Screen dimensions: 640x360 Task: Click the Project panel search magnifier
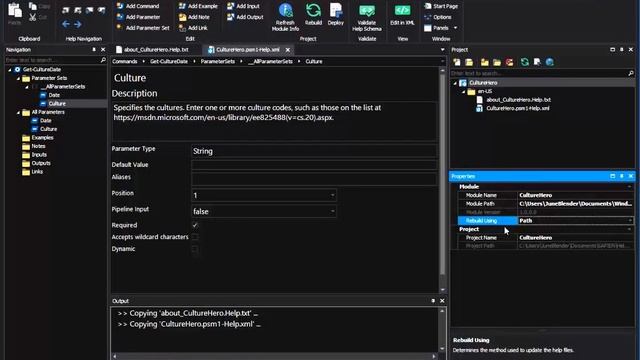(x=631, y=73)
